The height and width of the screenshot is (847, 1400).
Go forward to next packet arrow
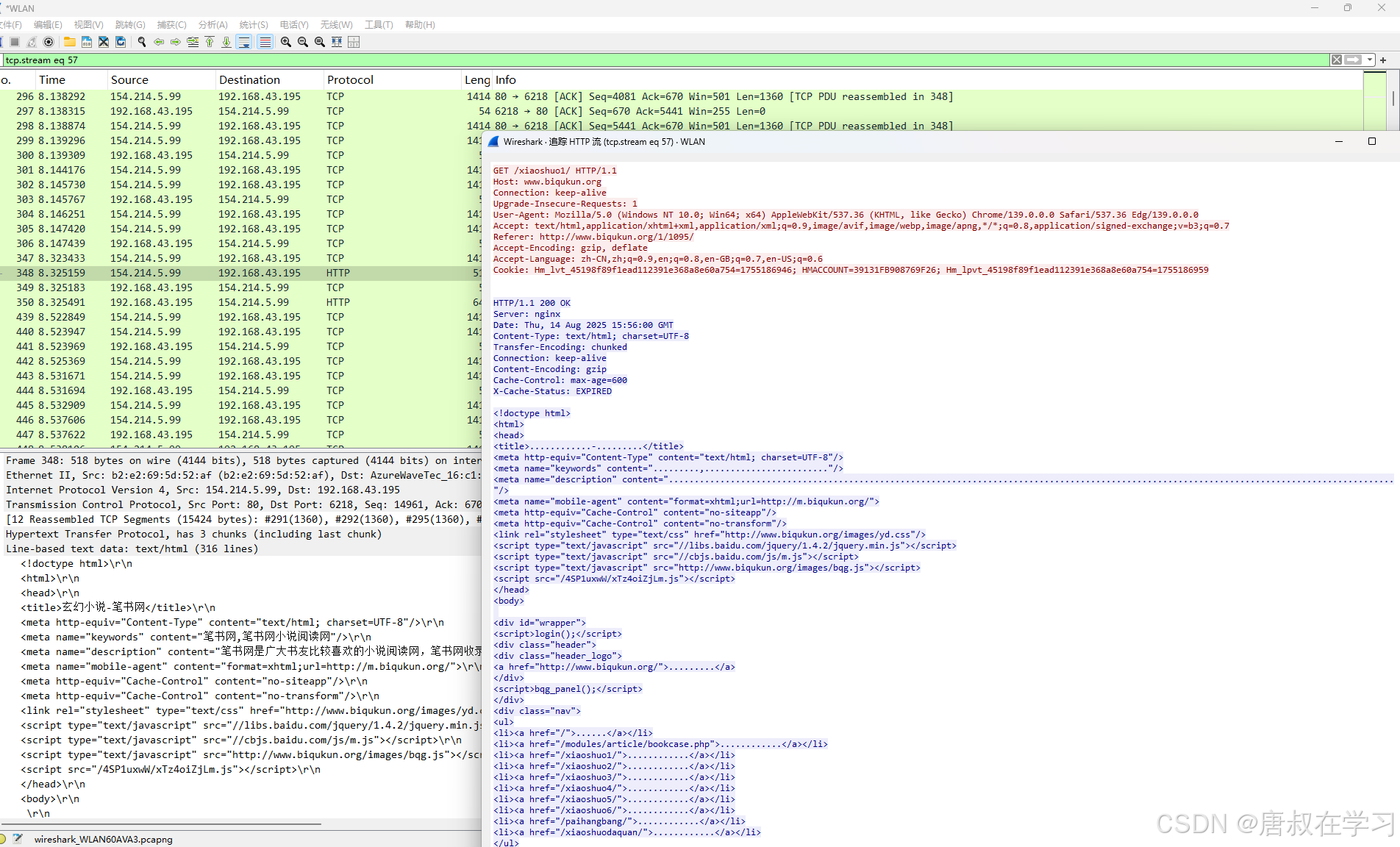click(176, 42)
